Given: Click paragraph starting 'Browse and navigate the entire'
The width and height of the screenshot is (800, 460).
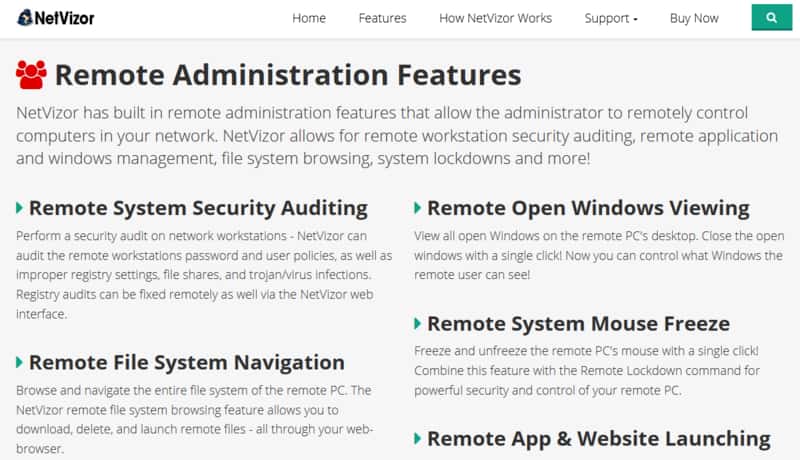Looking at the screenshot, I should (x=194, y=420).
